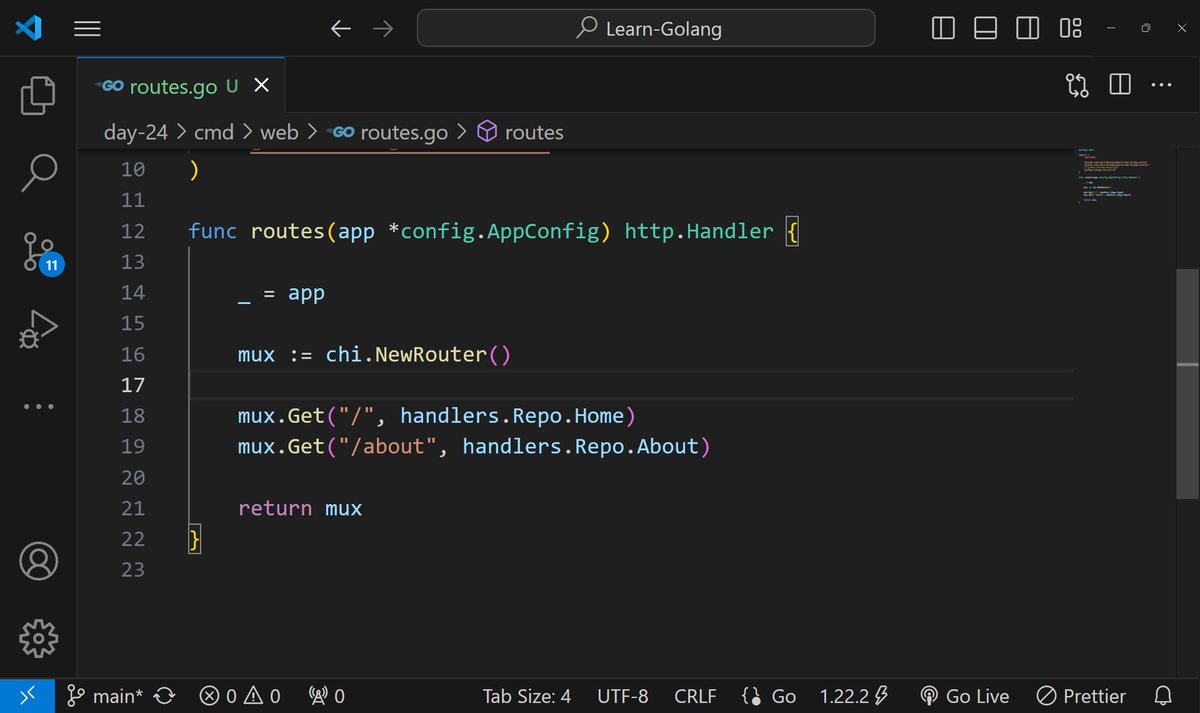Click *config.AppConfig parameter type

coord(493,231)
